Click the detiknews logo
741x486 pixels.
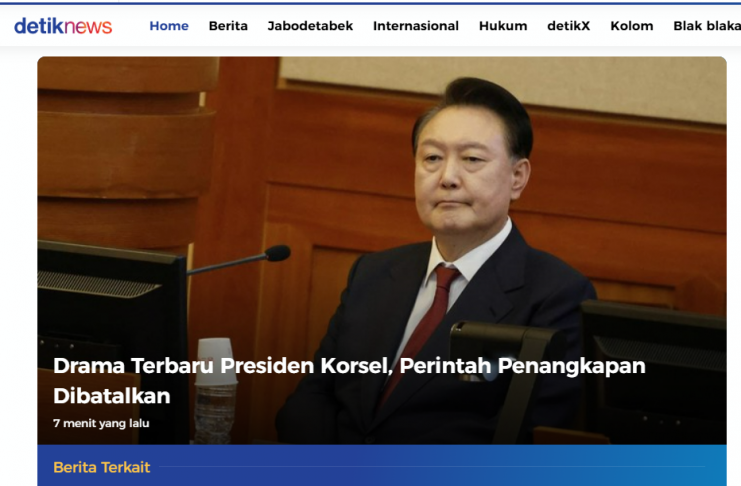click(63, 26)
